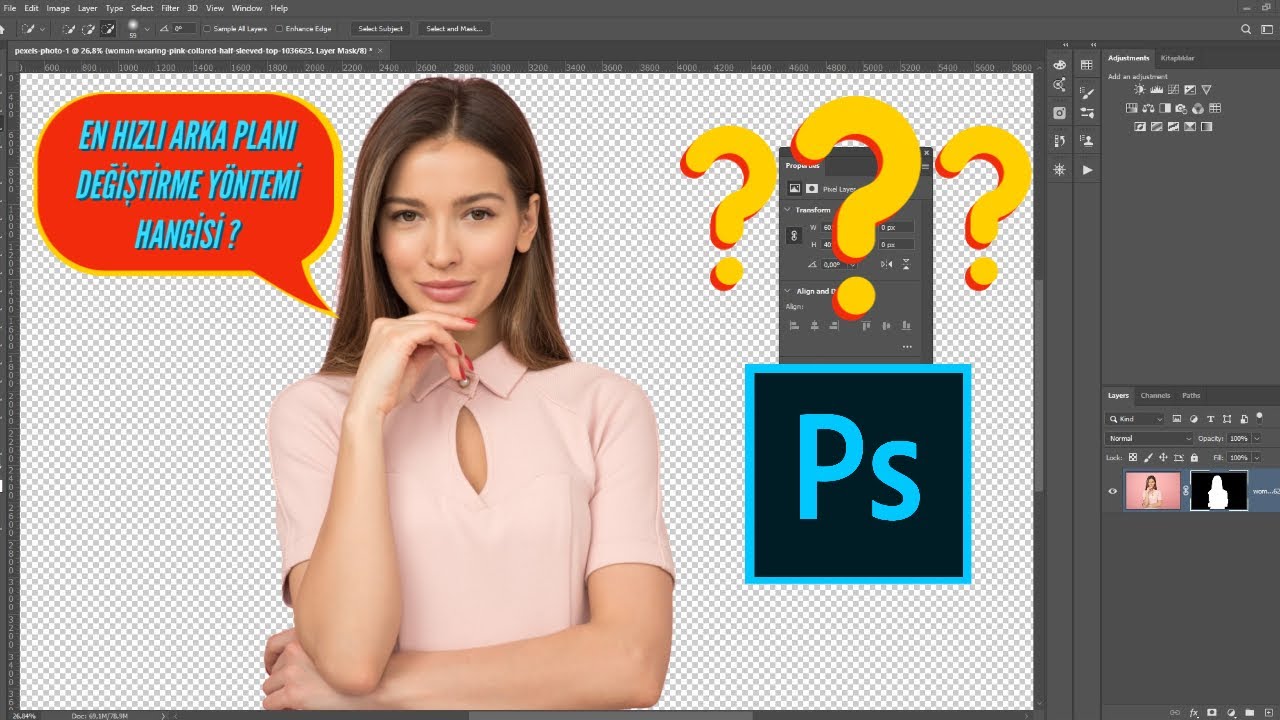Open the Brushes panel icon

1088,113
